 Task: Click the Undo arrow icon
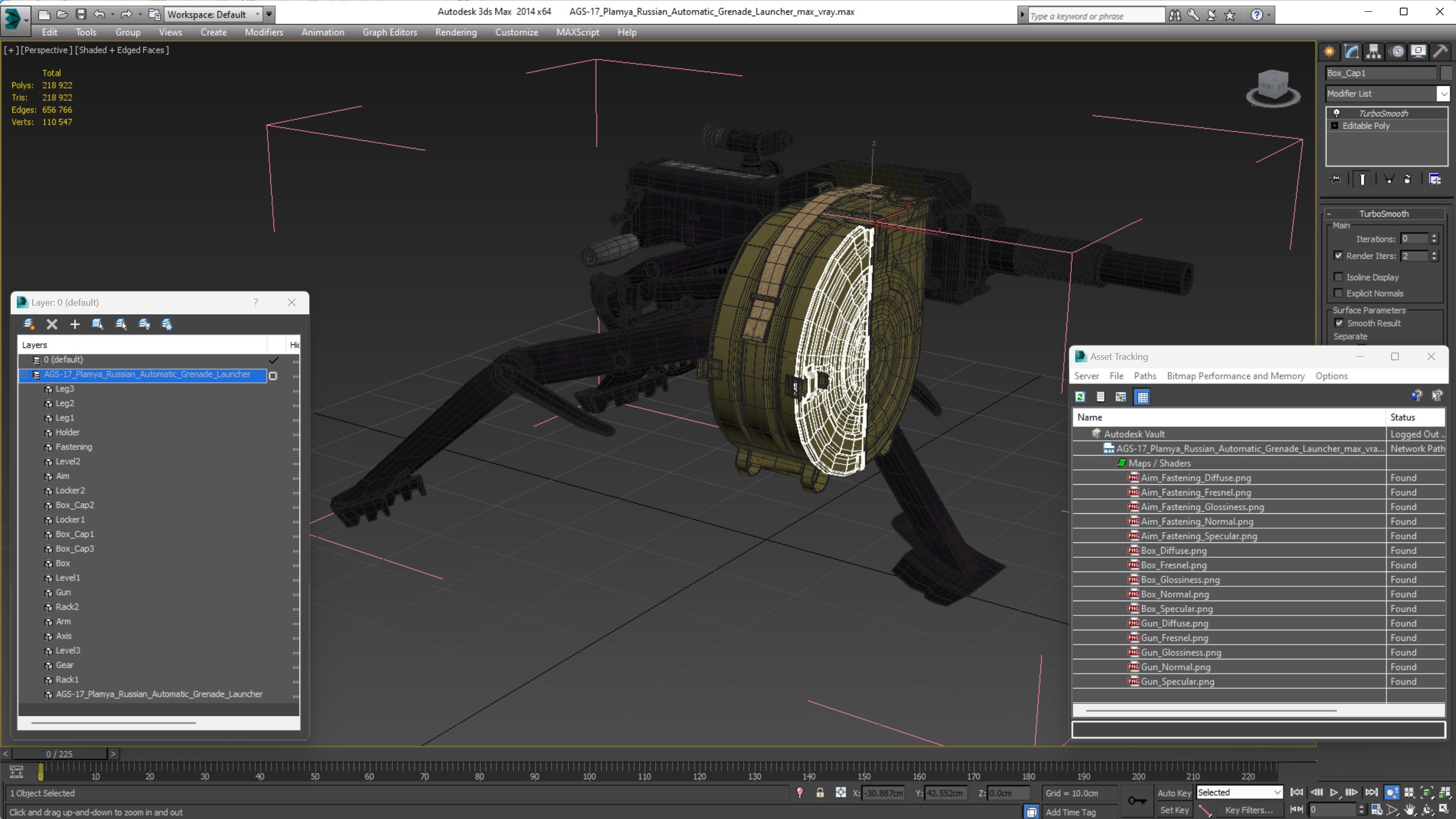100,14
